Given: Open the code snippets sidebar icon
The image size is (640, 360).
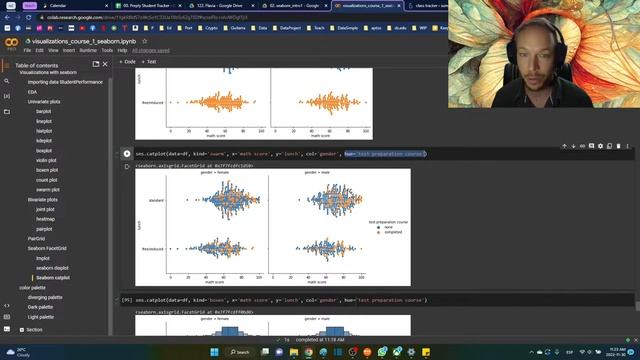Looking at the screenshot, I should tap(7, 305).
